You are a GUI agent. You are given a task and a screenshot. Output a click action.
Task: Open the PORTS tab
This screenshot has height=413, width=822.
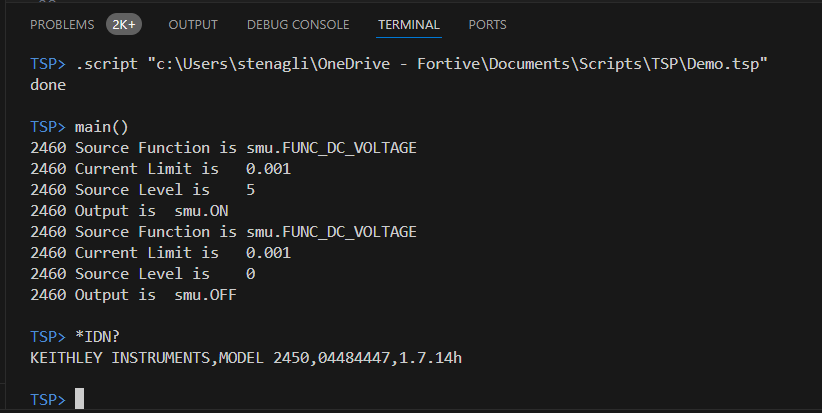[x=488, y=25]
